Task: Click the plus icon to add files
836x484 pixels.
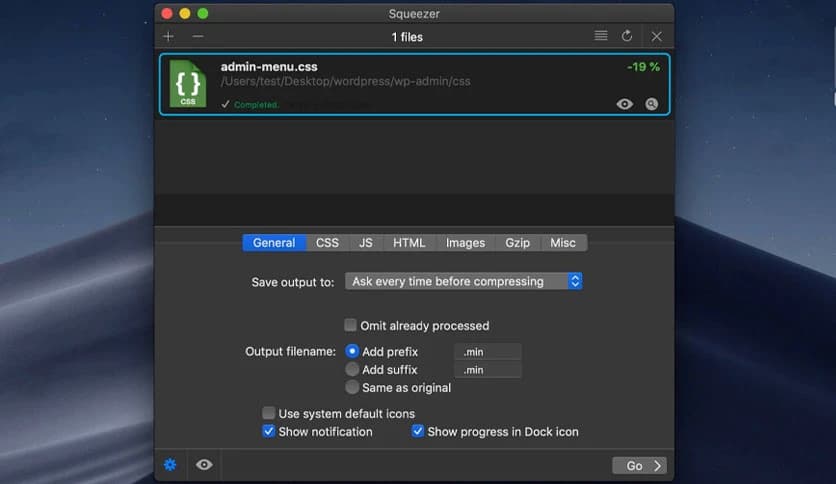Action: (x=168, y=36)
